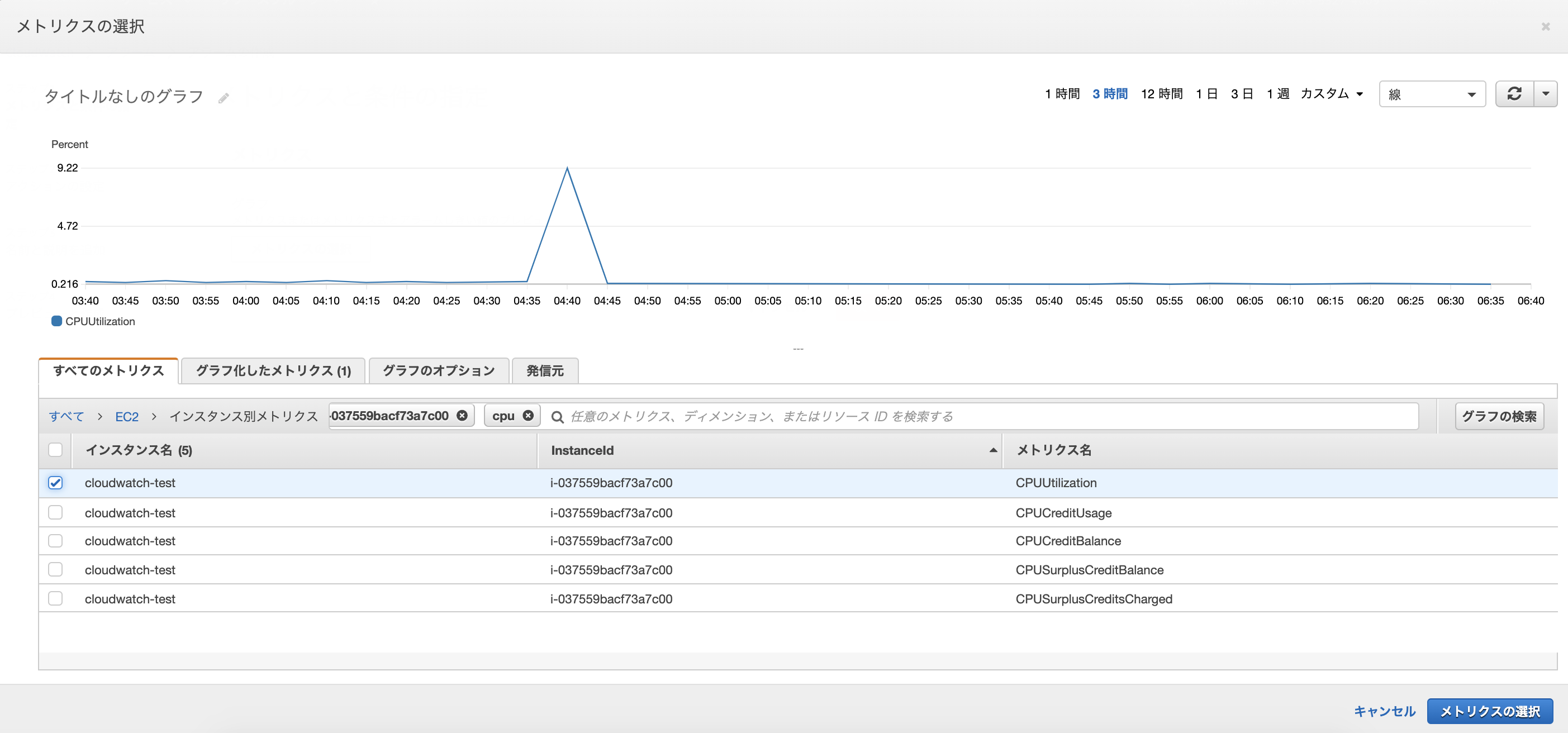
Task: Uncheck the CPUUtilization metric row
Action: [55, 483]
